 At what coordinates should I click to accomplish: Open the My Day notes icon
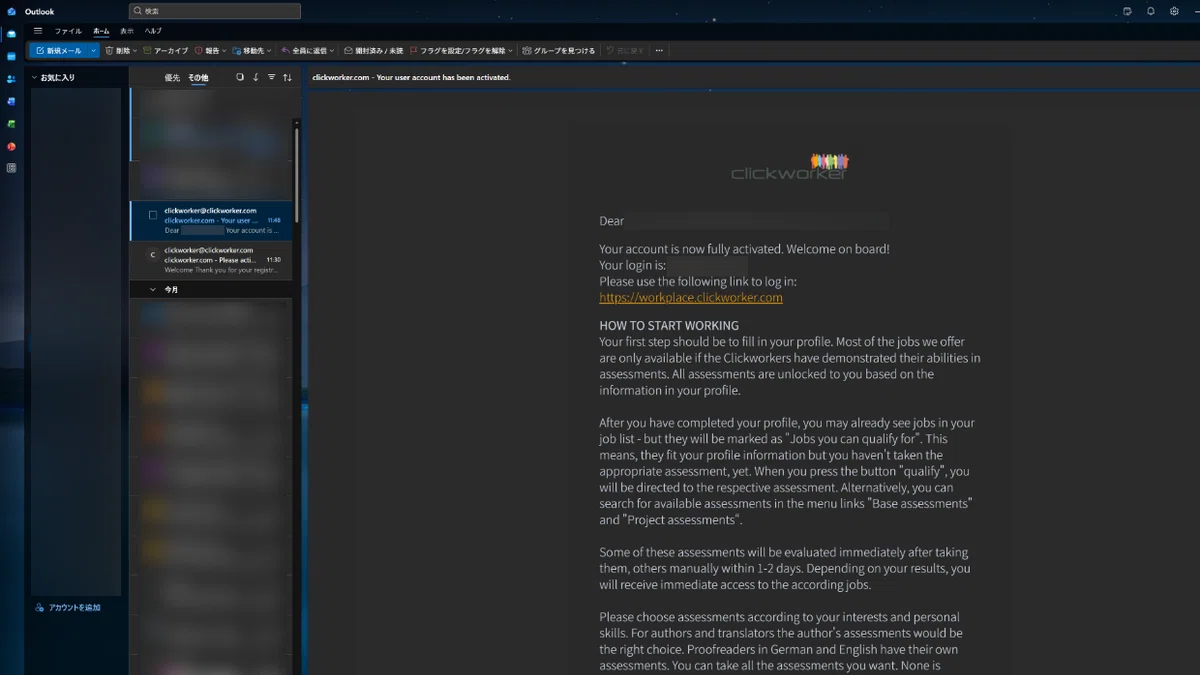[1127, 11]
